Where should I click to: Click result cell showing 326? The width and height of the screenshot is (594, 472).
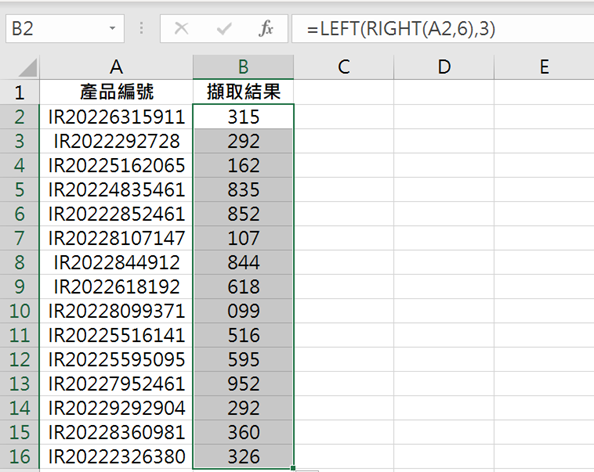coord(243,456)
